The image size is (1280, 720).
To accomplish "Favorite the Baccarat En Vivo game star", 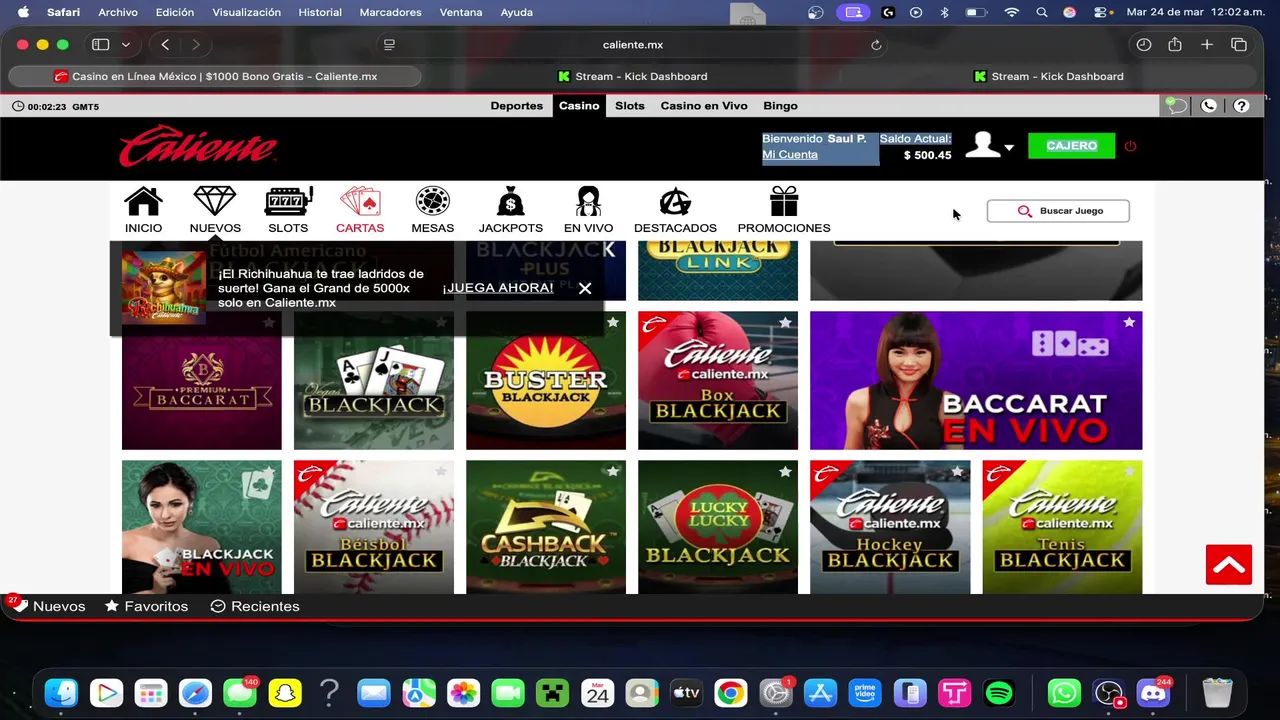I will pos(1129,323).
